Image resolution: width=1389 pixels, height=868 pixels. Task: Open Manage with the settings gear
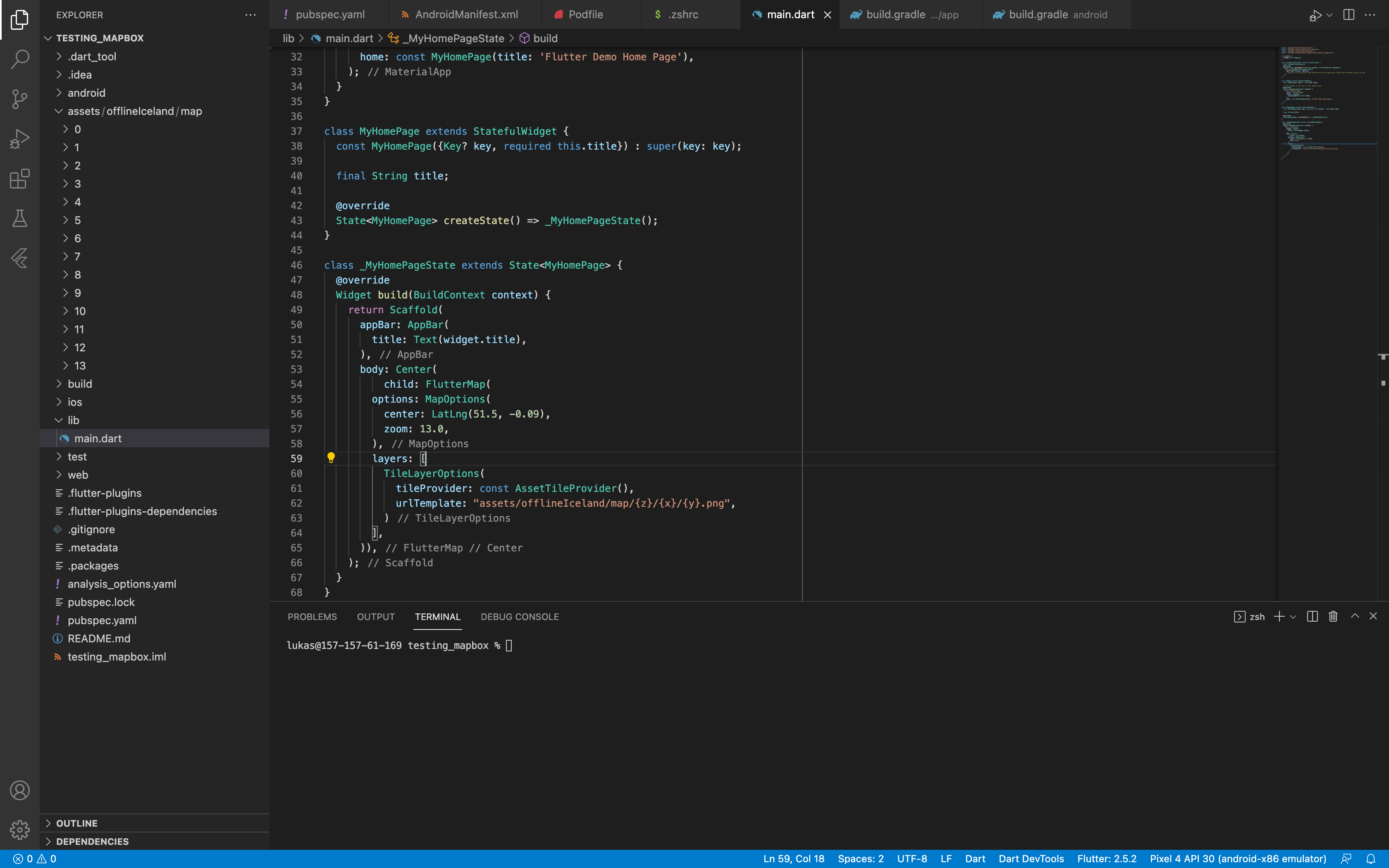(19, 830)
